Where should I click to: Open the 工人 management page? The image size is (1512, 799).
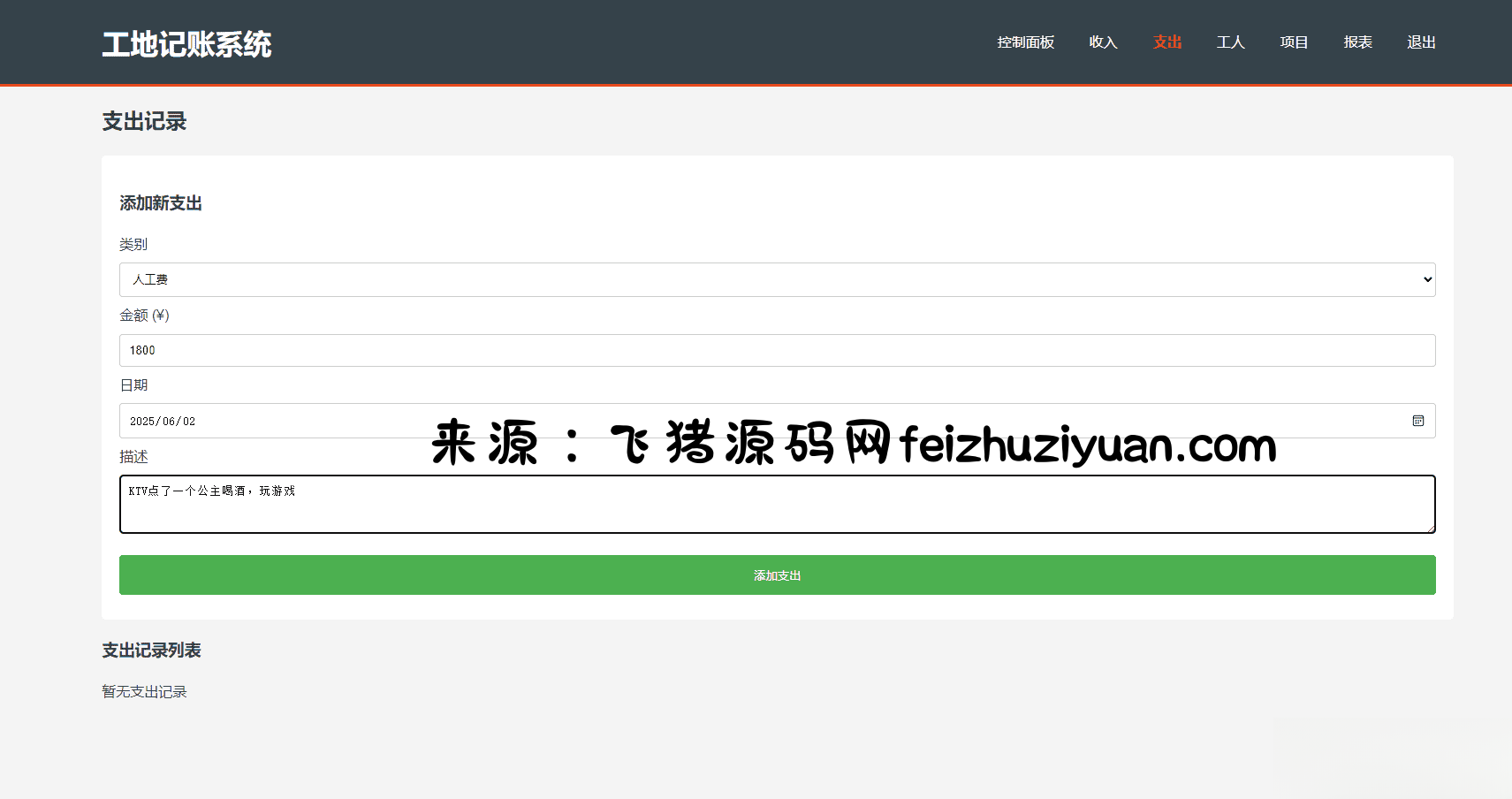pos(1230,42)
